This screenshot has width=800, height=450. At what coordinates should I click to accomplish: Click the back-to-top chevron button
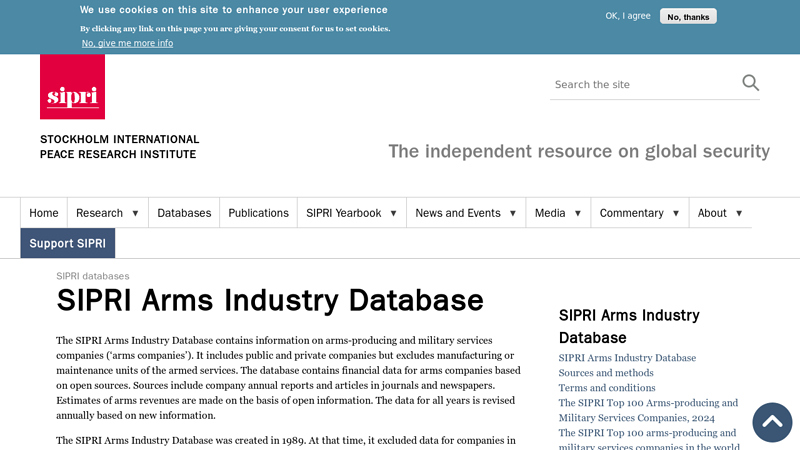pos(772,422)
